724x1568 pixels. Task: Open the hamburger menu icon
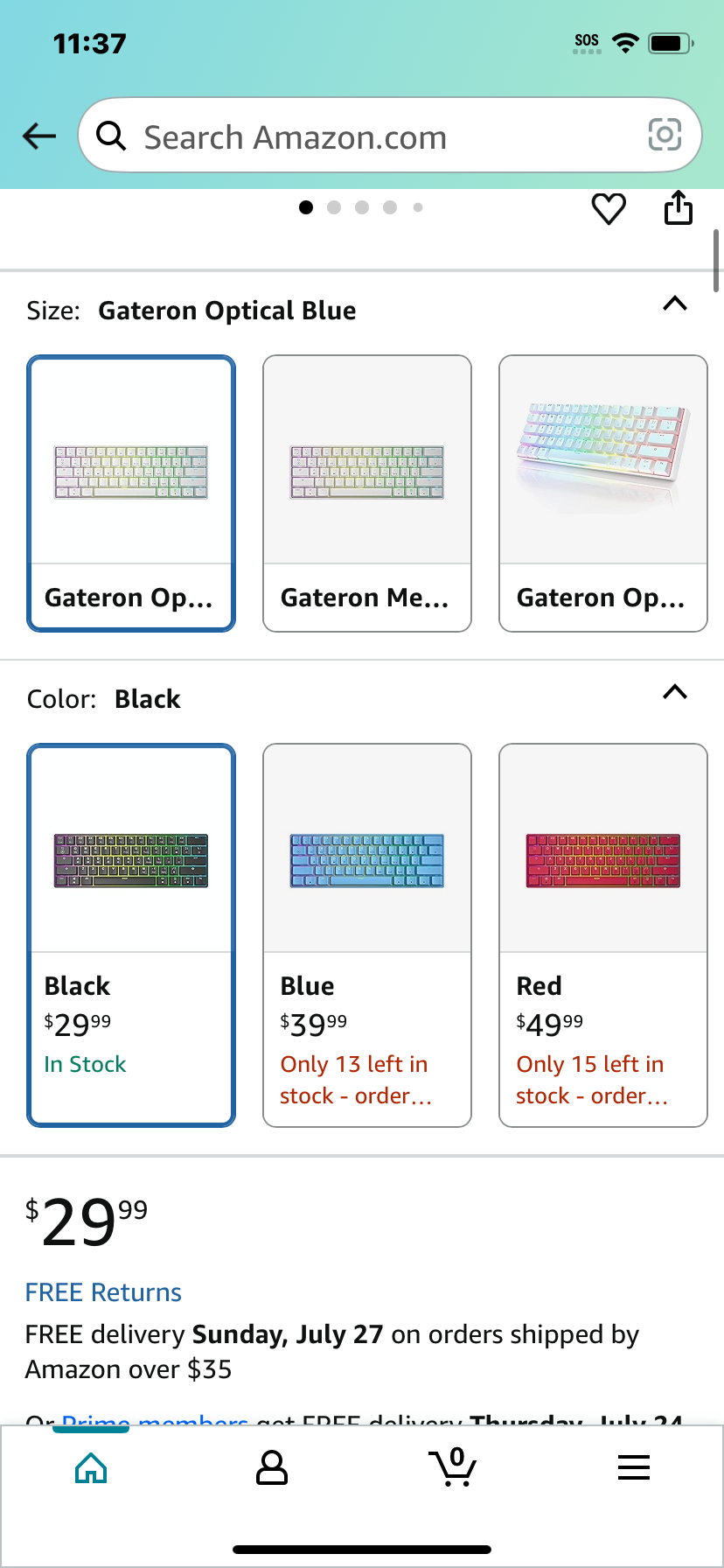(634, 1467)
